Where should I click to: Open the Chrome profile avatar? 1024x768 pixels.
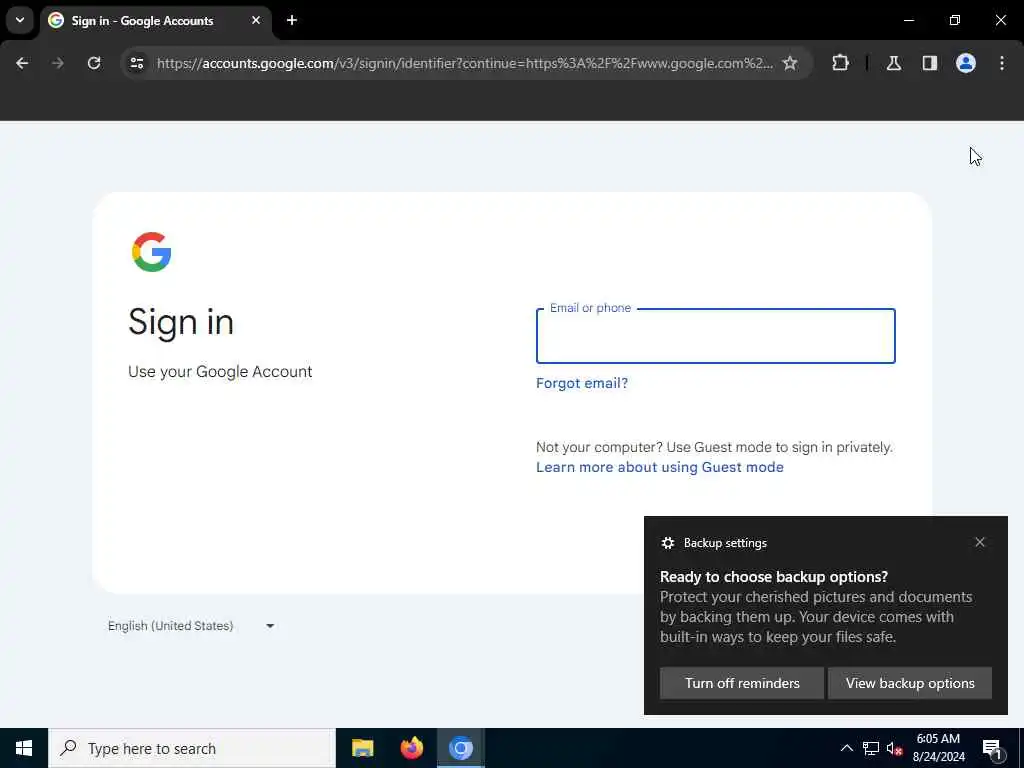point(966,63)
